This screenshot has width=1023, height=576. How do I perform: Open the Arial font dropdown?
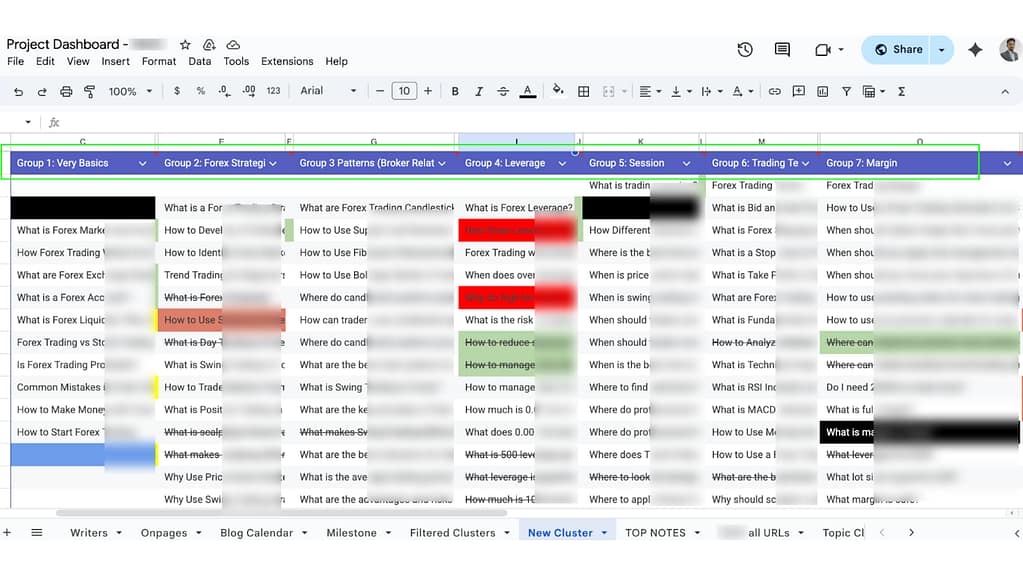point(328,91)
